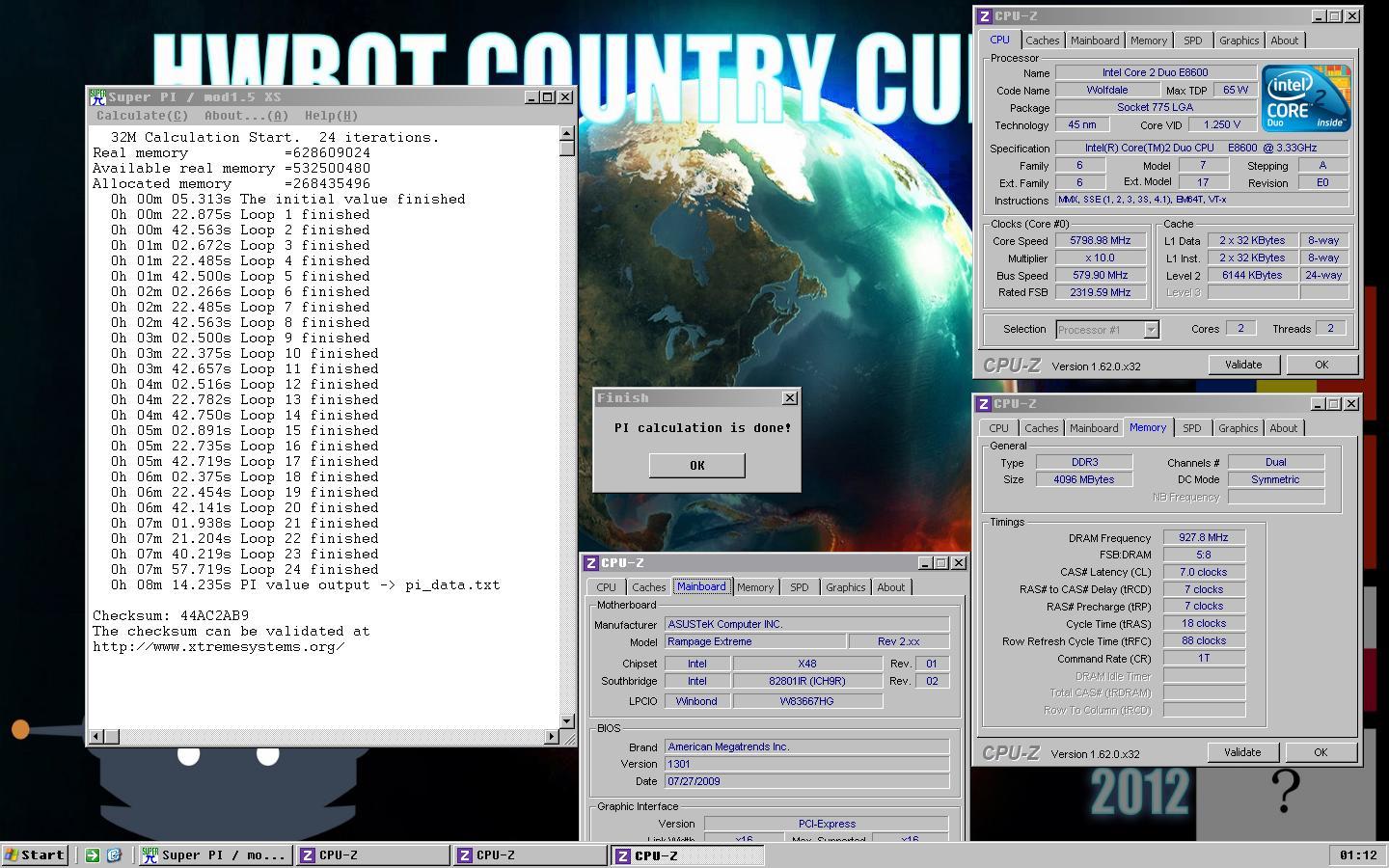Click the CAS# Latency value 7.0 clocks
This screenshot has height=868, width=1389.
click(1204, 572)
